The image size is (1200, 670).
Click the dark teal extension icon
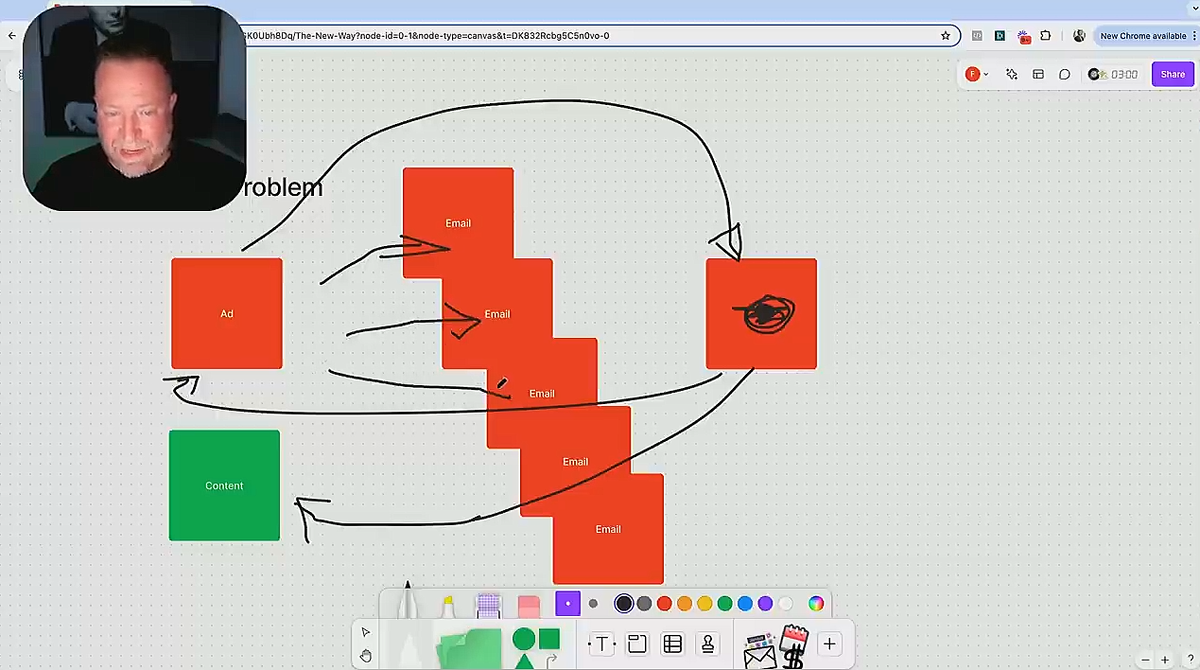(999, 35)
